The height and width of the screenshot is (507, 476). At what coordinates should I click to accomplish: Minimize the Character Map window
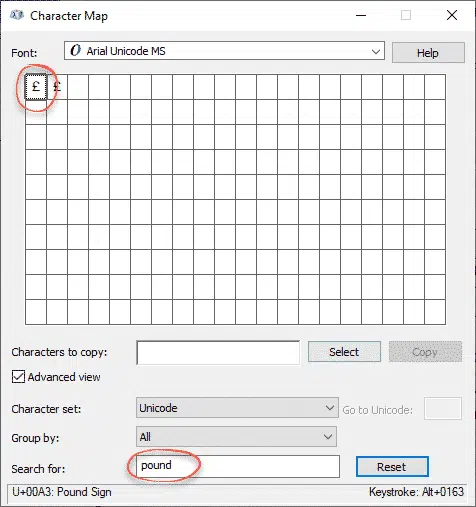click(x=361, y=15)
